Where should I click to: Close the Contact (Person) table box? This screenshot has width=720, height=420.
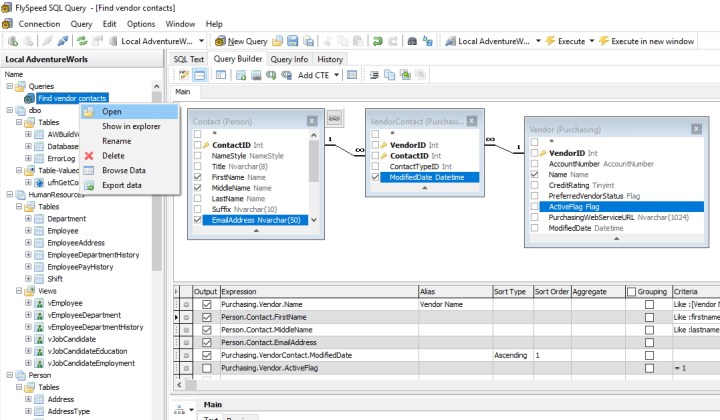click(312, 121)
